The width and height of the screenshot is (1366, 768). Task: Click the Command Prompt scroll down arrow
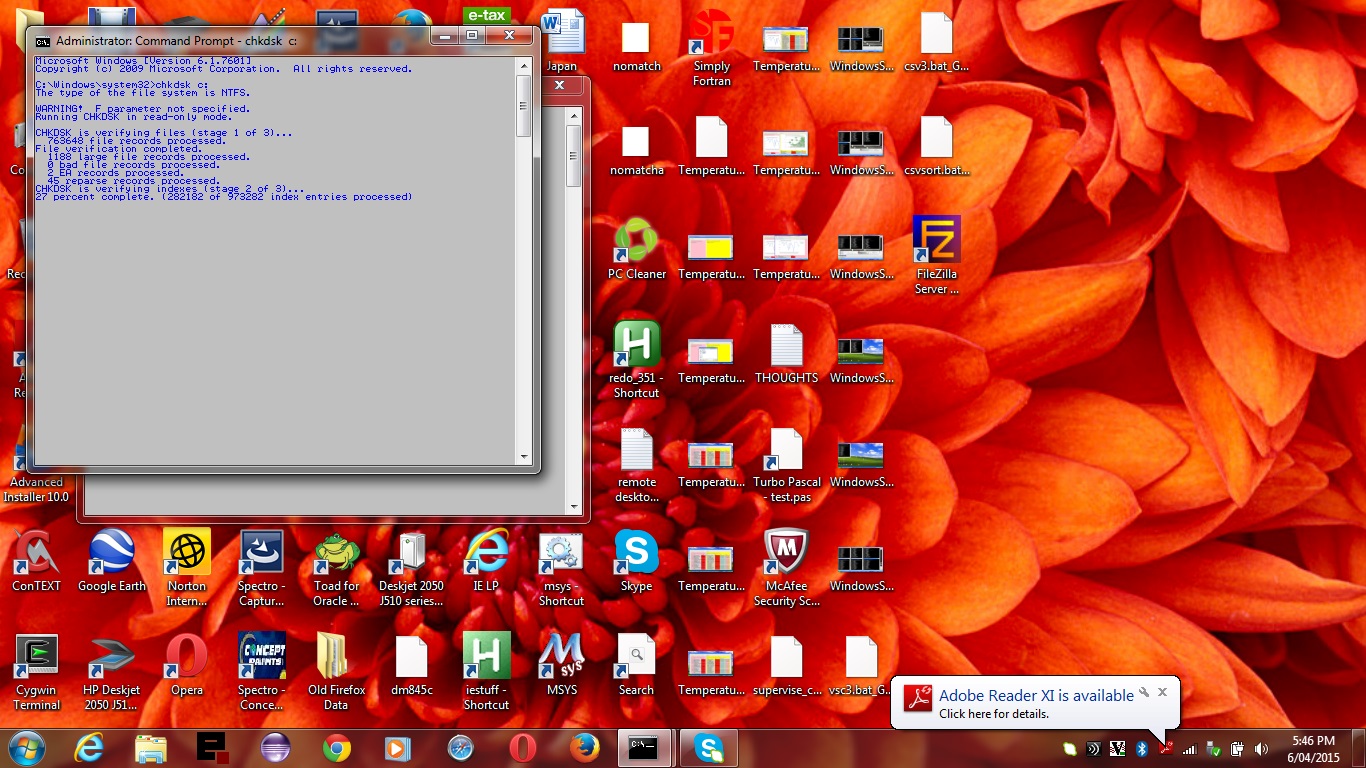pos(523,457)
